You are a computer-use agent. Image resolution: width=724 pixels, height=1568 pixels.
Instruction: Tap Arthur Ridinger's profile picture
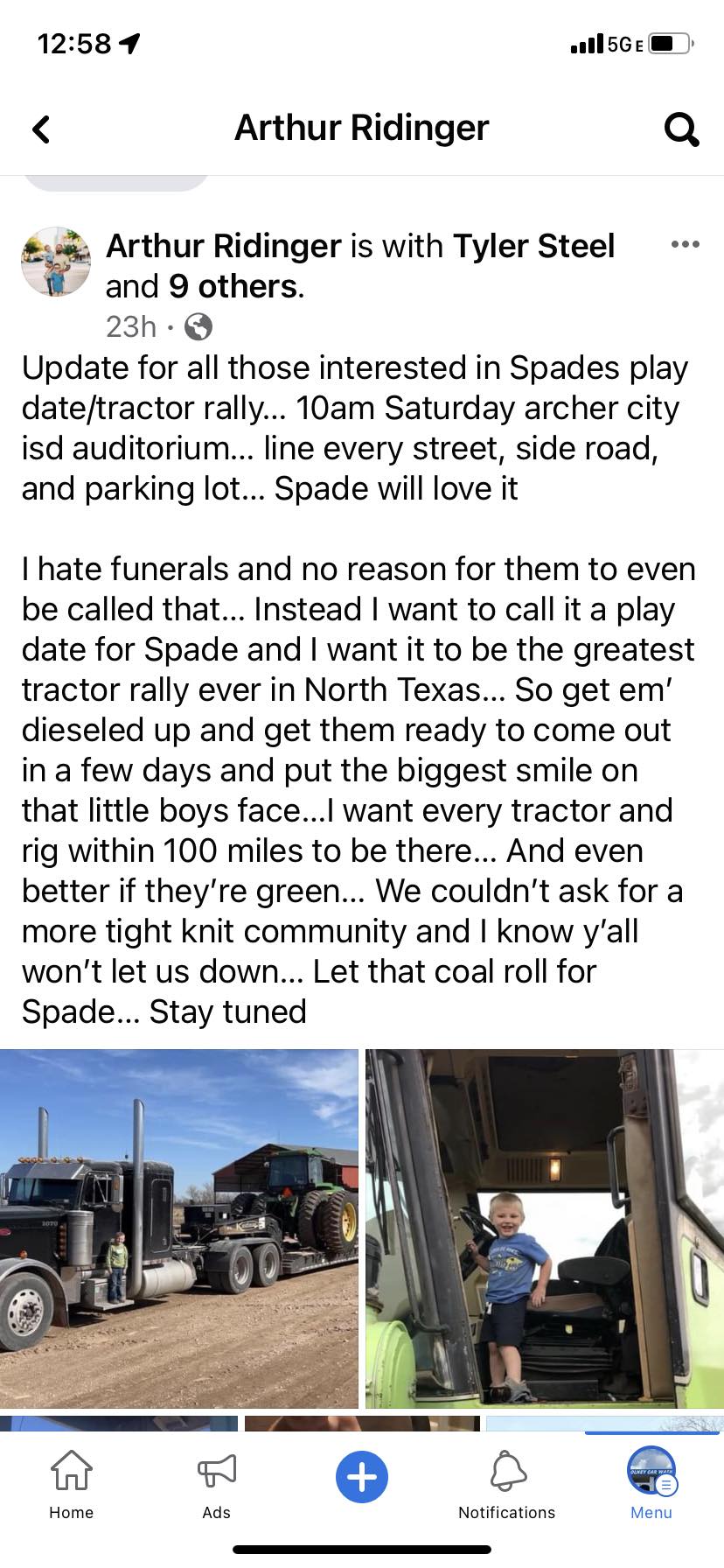tap(56, 262)
